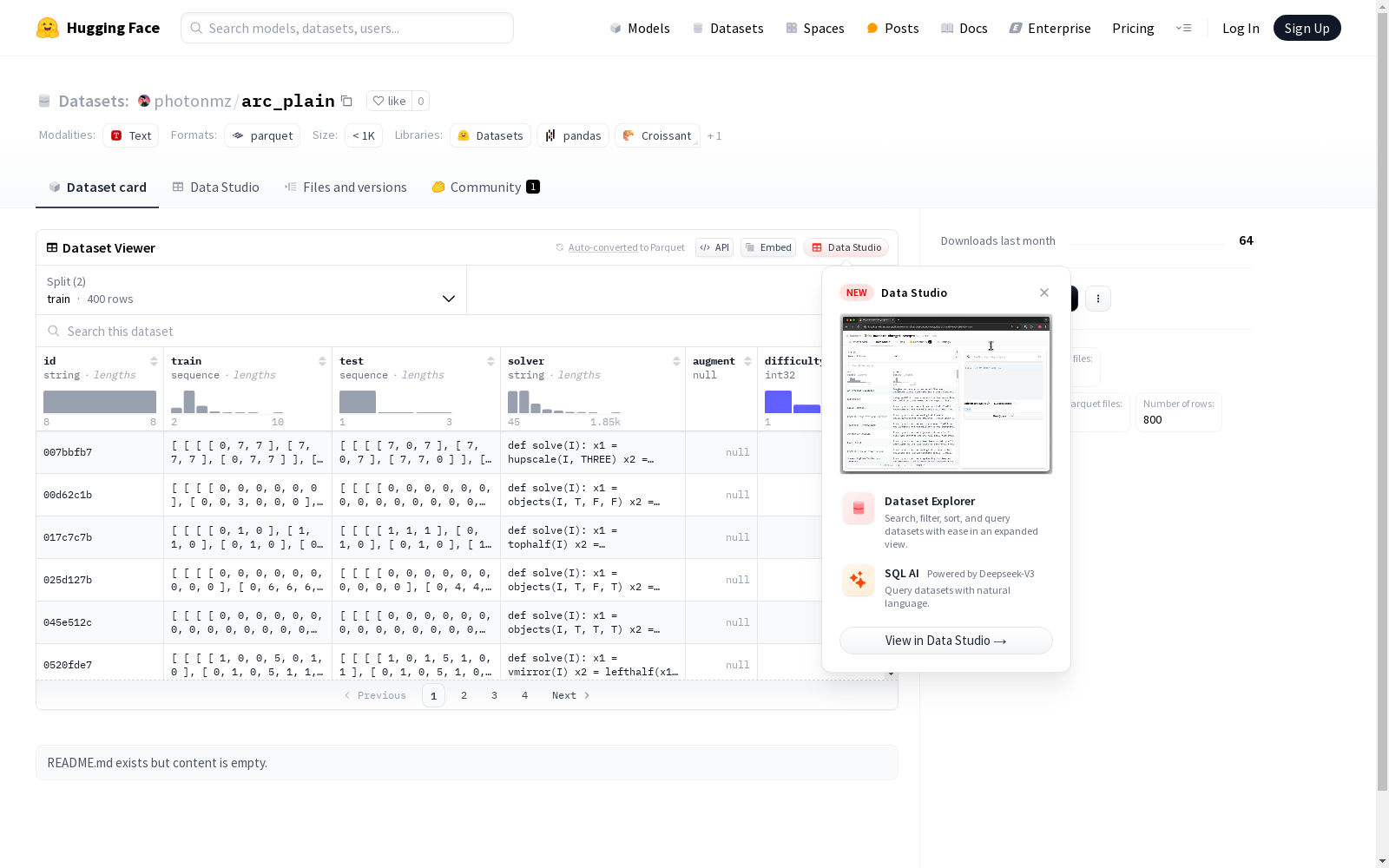Go to Models in the navigation

(640, 28)
